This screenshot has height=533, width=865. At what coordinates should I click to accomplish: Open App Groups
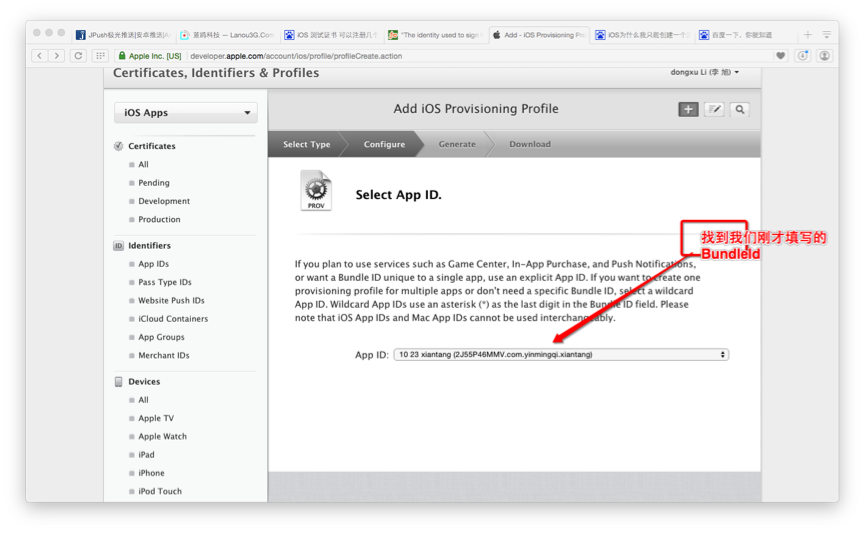161,337
